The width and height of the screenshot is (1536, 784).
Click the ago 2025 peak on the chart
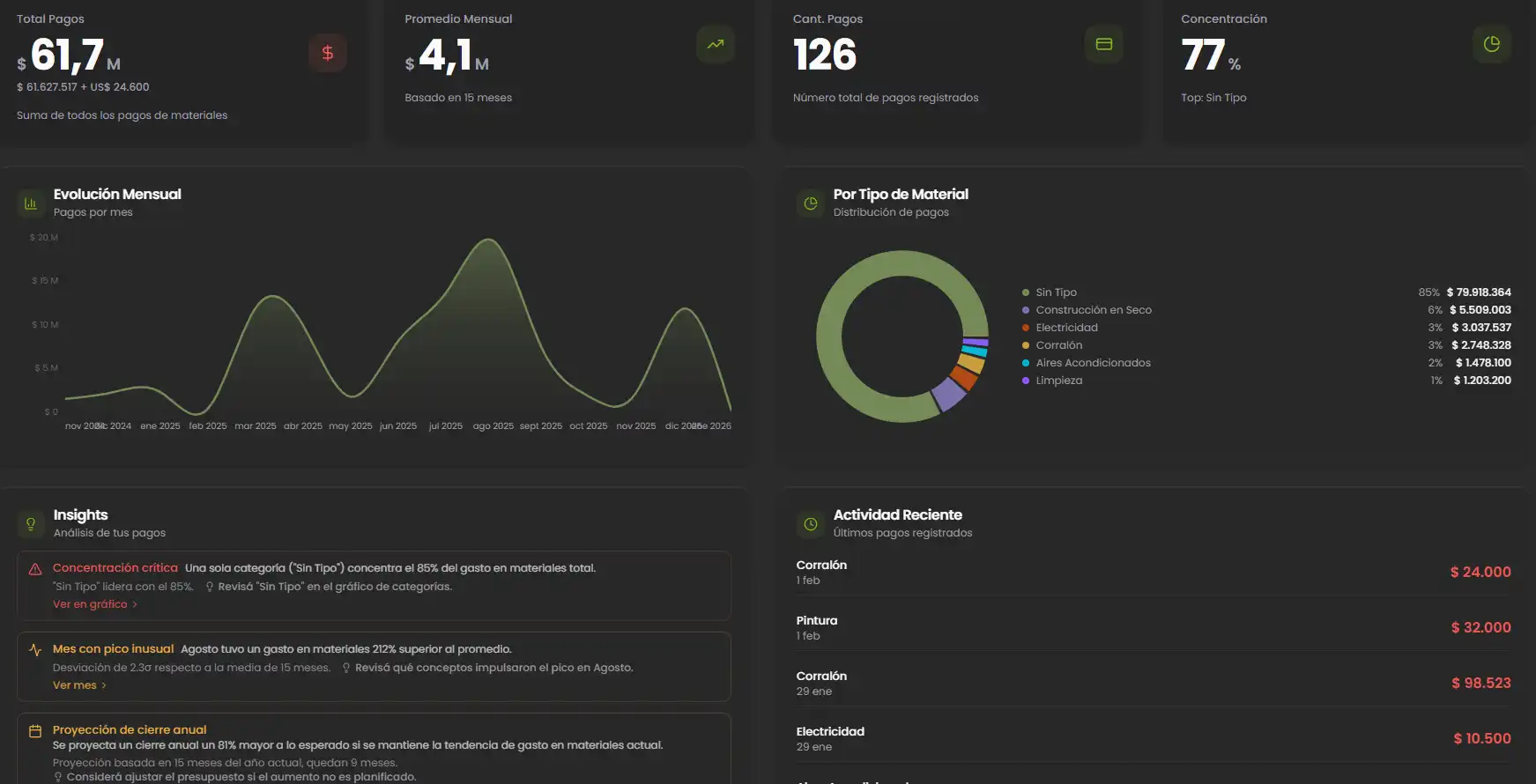pos(486,240)
